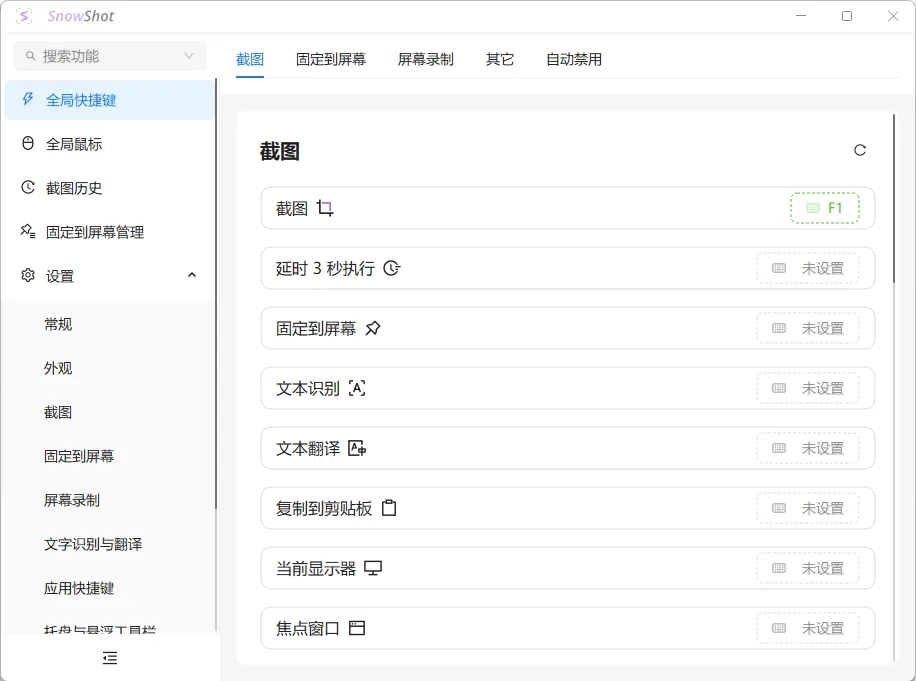Click the main content vertical scrollbar
Image resolution: width=916 pixels, height=681 pixels.
click(893, 199)
